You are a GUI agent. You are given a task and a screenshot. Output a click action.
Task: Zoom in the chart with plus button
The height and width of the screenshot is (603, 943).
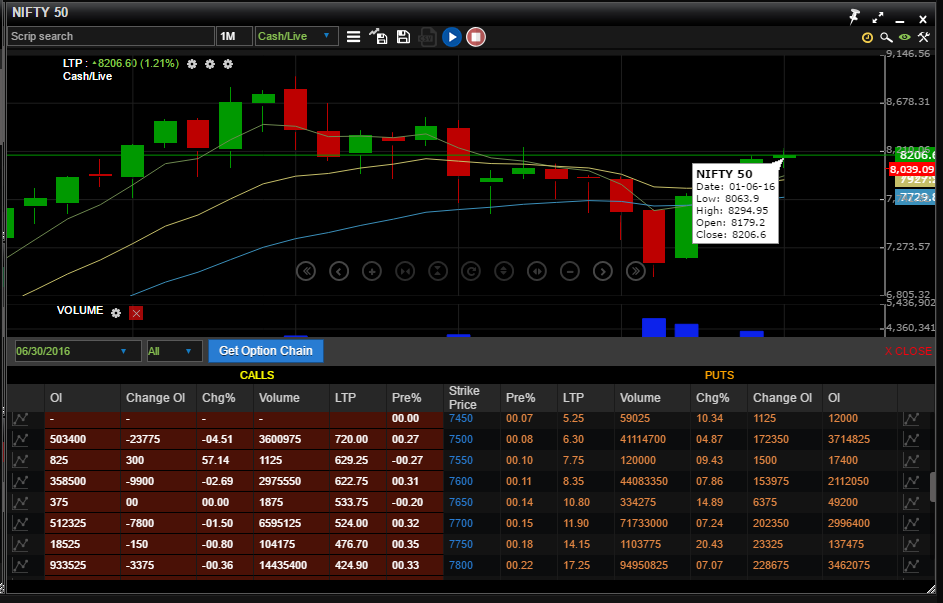[372, 271]
